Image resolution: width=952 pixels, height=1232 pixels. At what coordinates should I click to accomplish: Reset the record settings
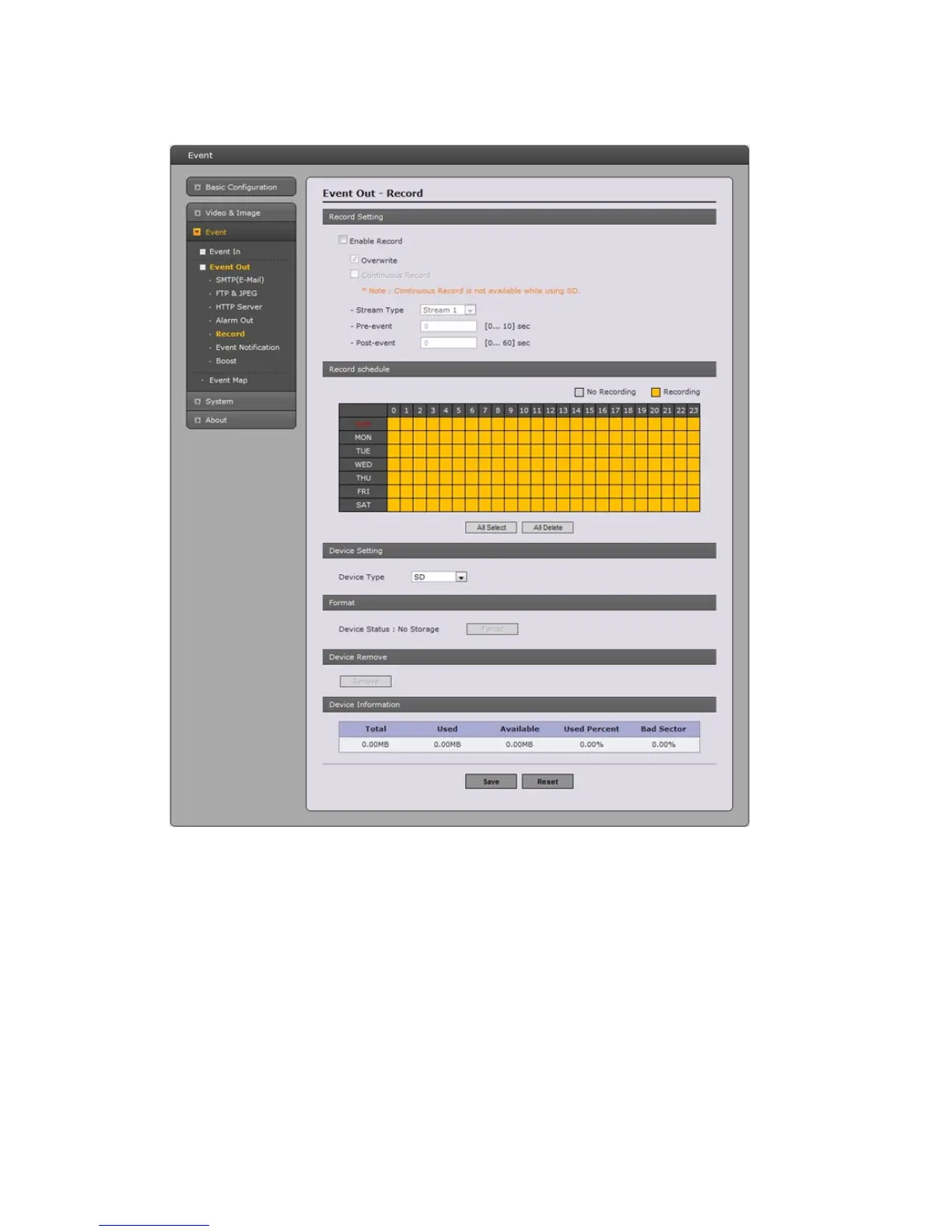click(548, 782)
